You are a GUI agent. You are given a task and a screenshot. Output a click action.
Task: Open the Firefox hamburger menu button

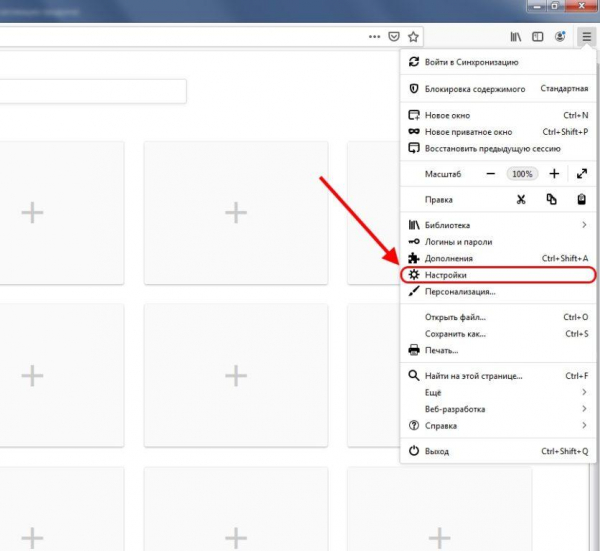586,37
